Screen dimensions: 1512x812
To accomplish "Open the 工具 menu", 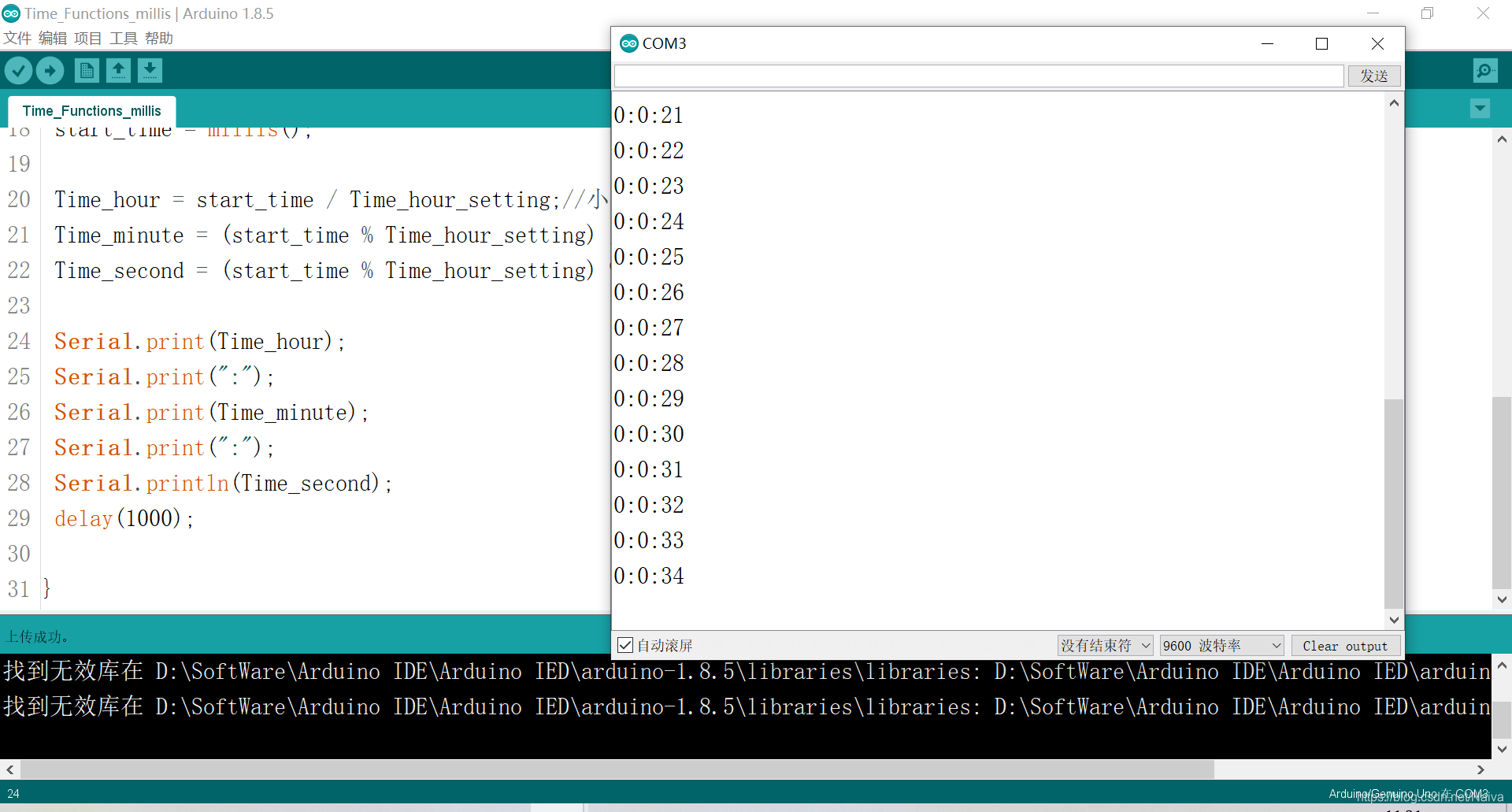I will 122,38.
